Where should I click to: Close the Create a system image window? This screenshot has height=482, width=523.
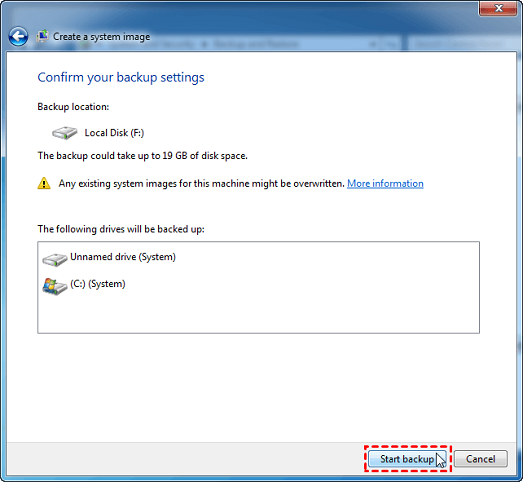(x=498, y=8)
